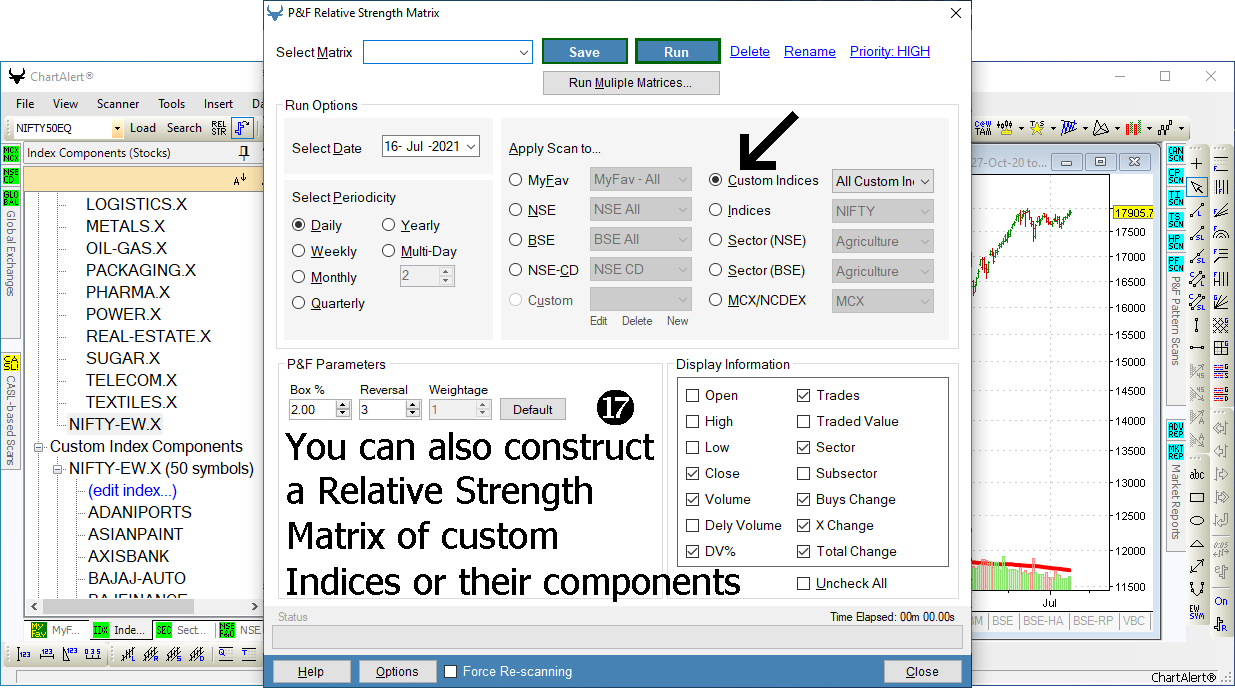The width and height of the screenshot is (1235, 688).
Task: Click the REL STR relative strength icon
Action: coord(219,128)
